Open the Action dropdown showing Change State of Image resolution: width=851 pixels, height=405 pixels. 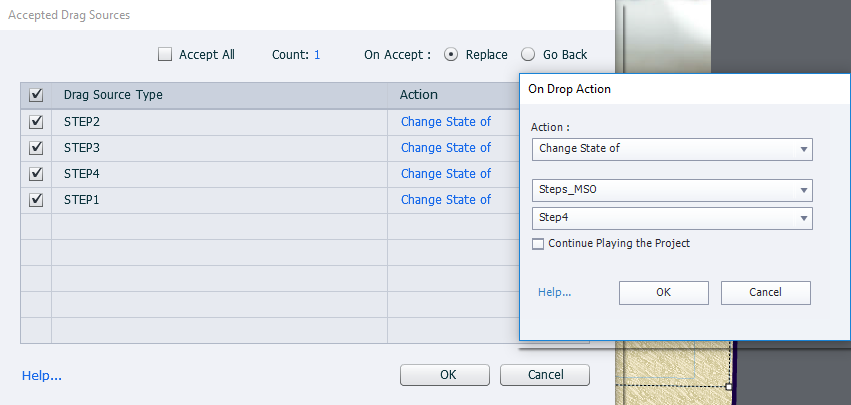[672, 149]
